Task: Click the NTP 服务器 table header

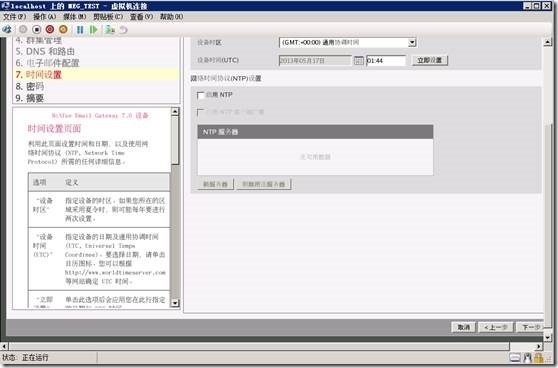Action: (x=315, y=132)
